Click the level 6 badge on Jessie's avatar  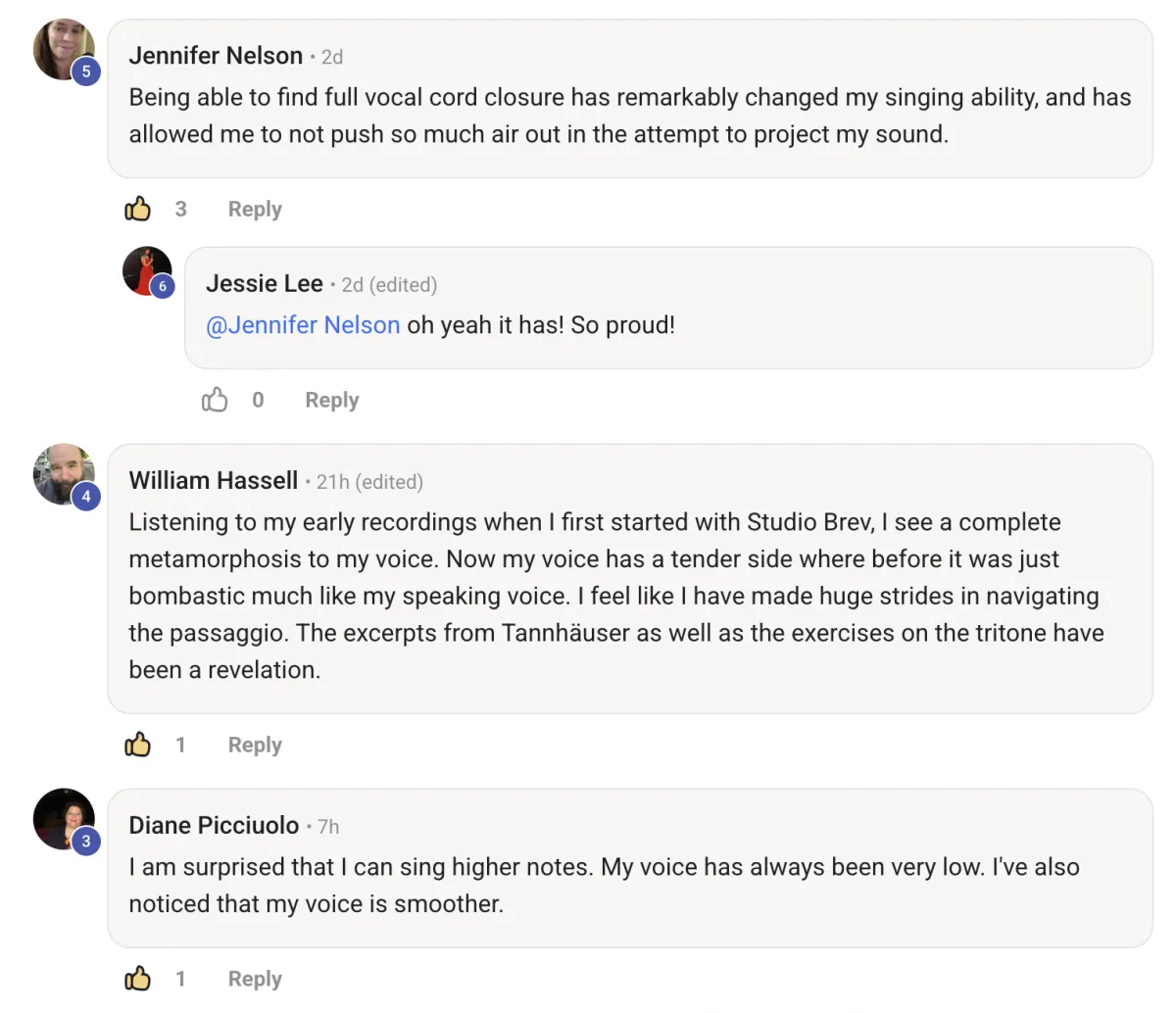coord(163,286)
